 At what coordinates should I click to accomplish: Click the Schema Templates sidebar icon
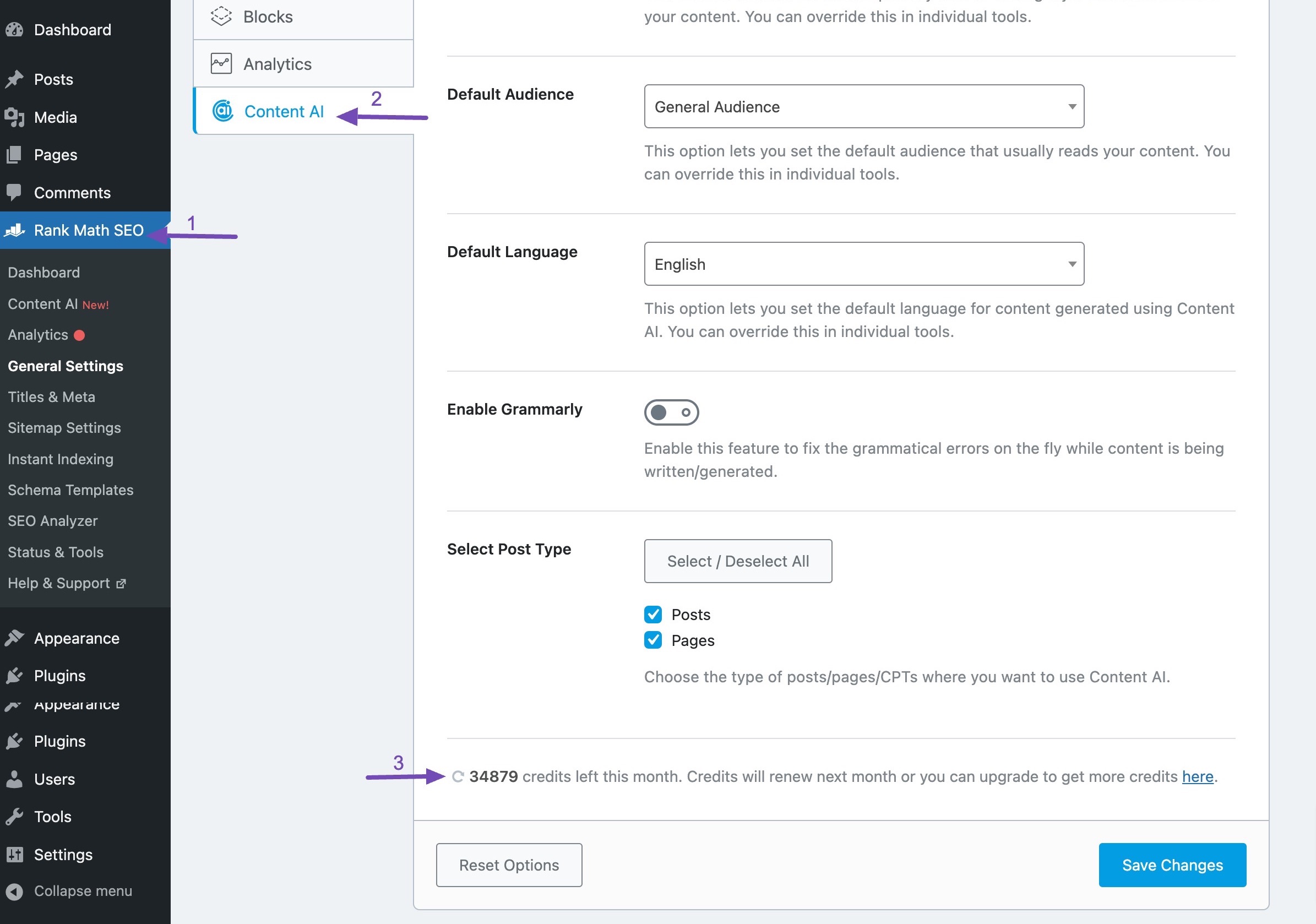(x=70, y=489)
